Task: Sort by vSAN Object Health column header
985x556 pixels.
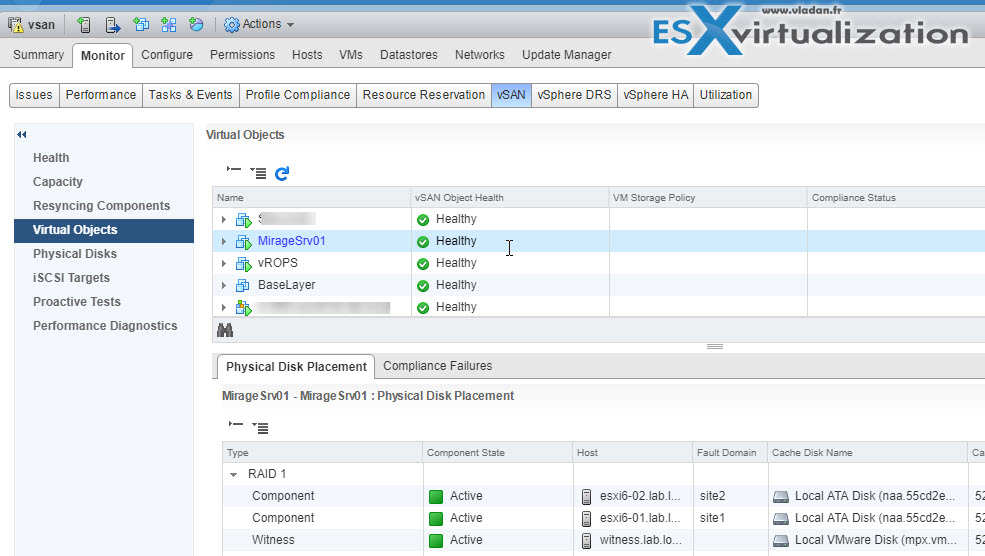Action: click(x=509, y=197)
